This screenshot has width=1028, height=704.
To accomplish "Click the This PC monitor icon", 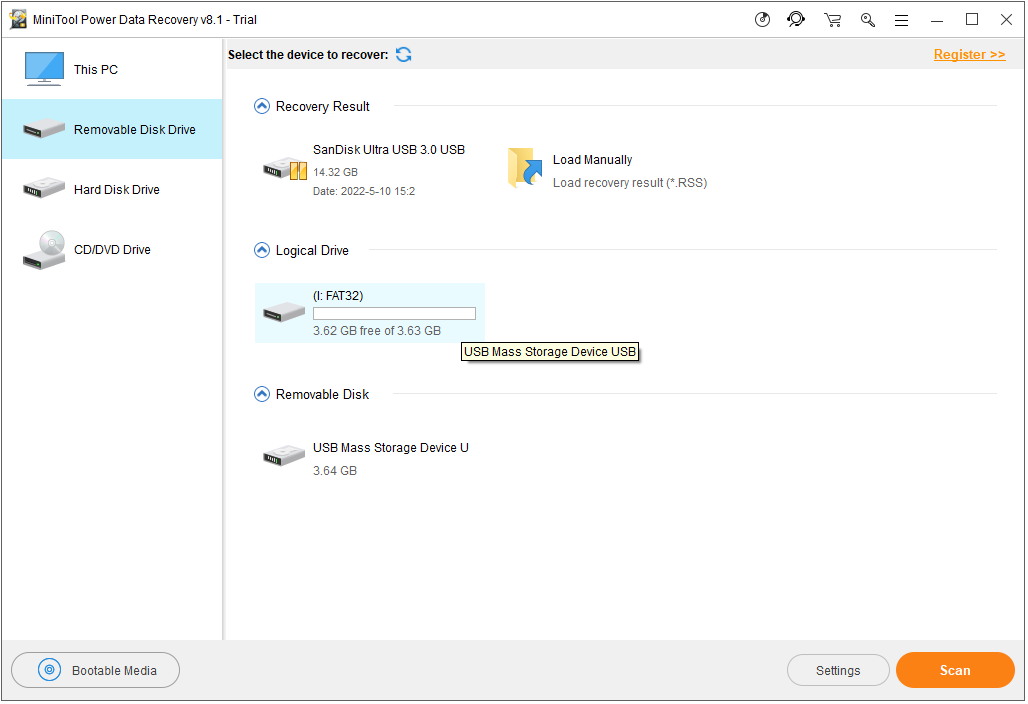I will (44, 69).
